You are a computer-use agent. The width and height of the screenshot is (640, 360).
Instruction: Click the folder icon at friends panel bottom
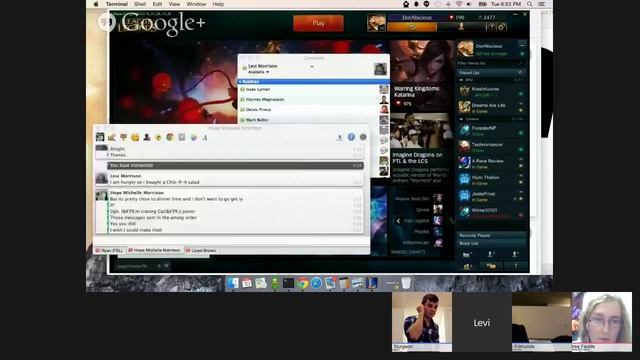pyautogui.click(x=491, y=266)
